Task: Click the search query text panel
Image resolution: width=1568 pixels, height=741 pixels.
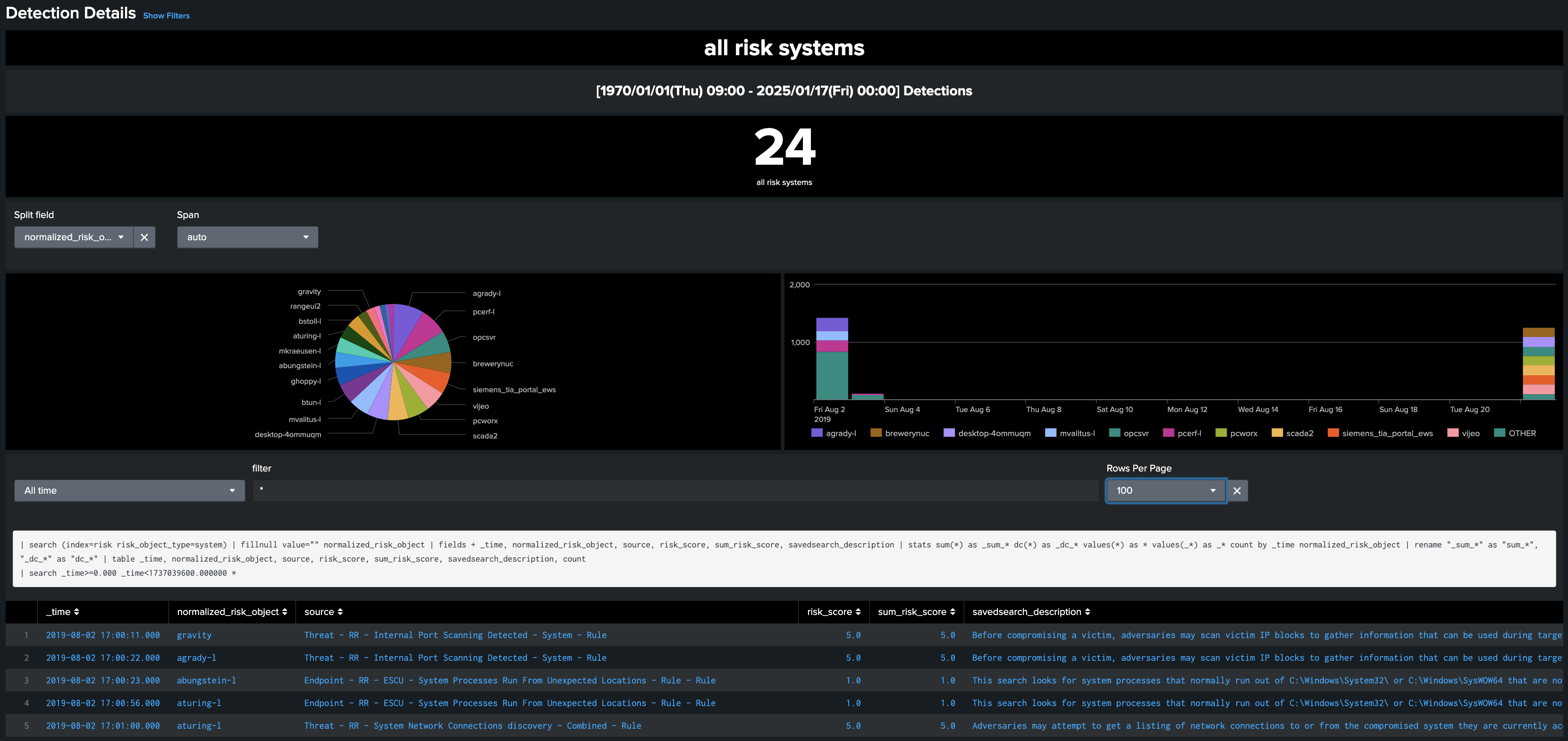Action: click(x=784, y=559)
